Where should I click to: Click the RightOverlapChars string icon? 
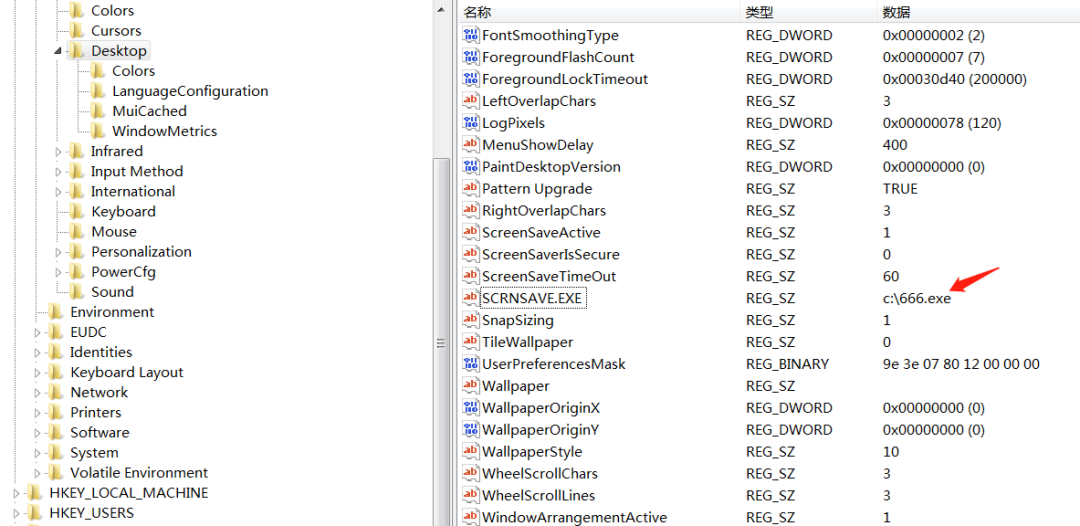(x=471, y=211)
